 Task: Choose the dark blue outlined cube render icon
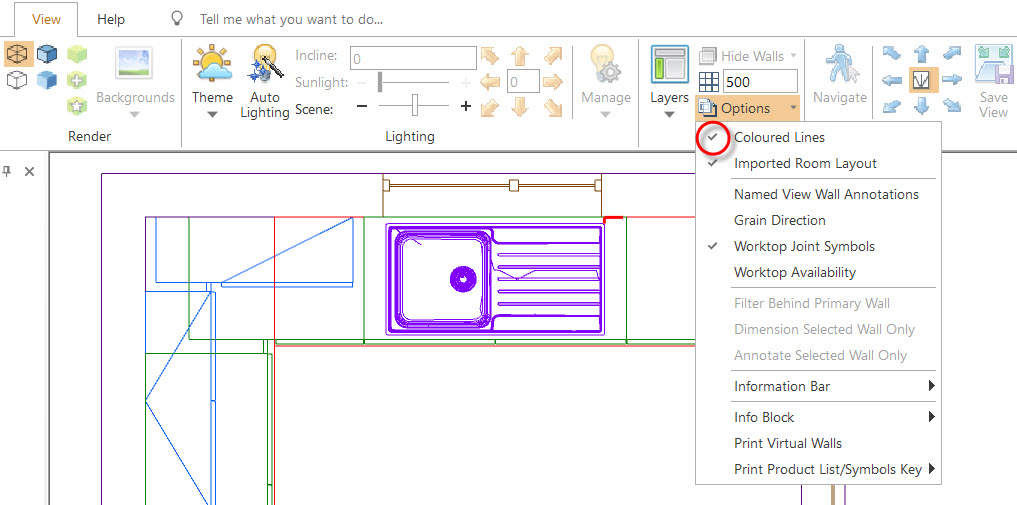coord(47,55)
